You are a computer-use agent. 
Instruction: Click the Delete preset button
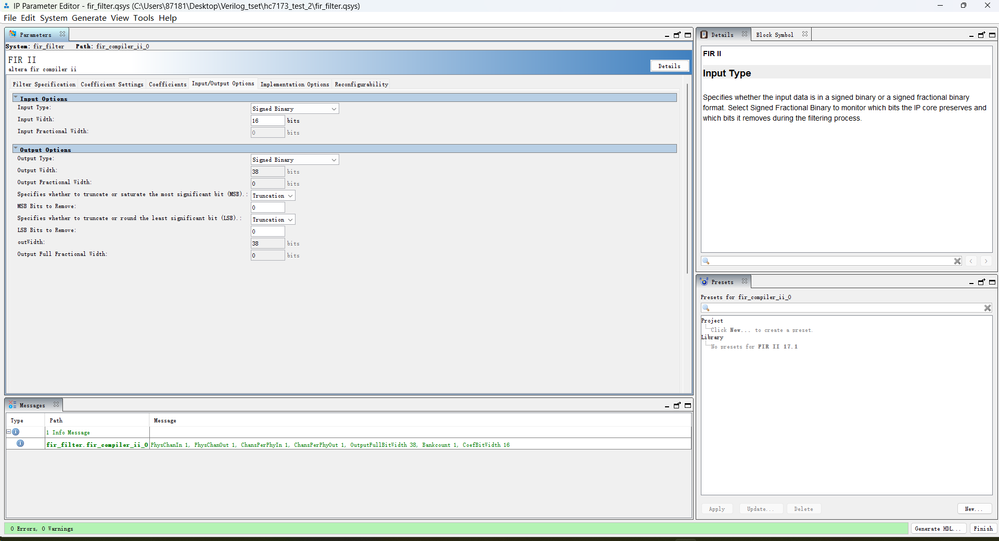(x=803, y=509)
